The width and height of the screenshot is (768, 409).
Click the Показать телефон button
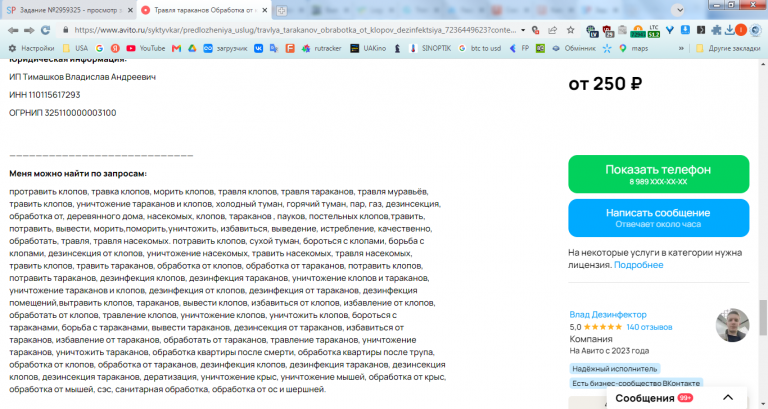[x=658, y=174]
